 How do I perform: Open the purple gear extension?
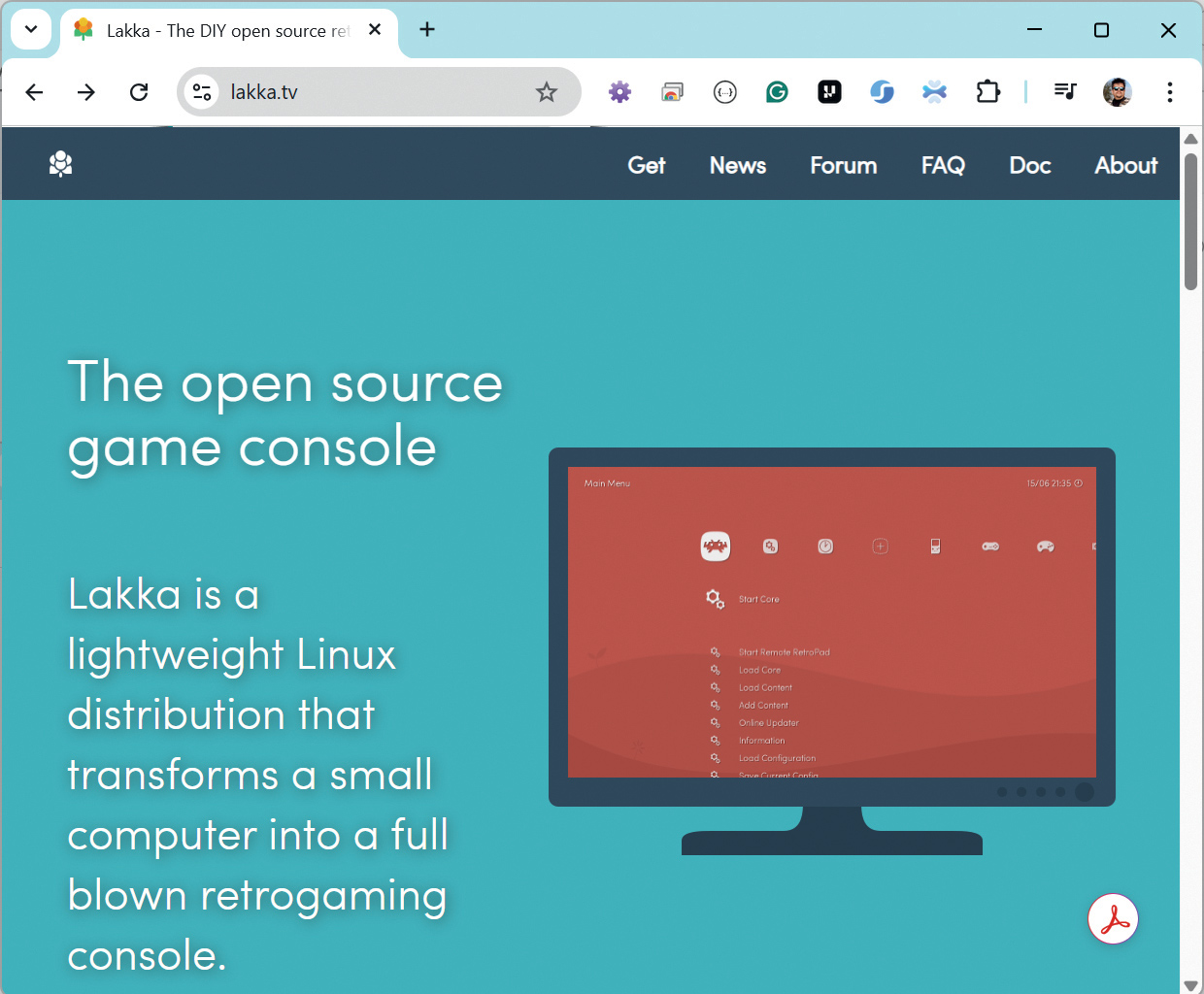pyautogui.click(x=619, y=92)
